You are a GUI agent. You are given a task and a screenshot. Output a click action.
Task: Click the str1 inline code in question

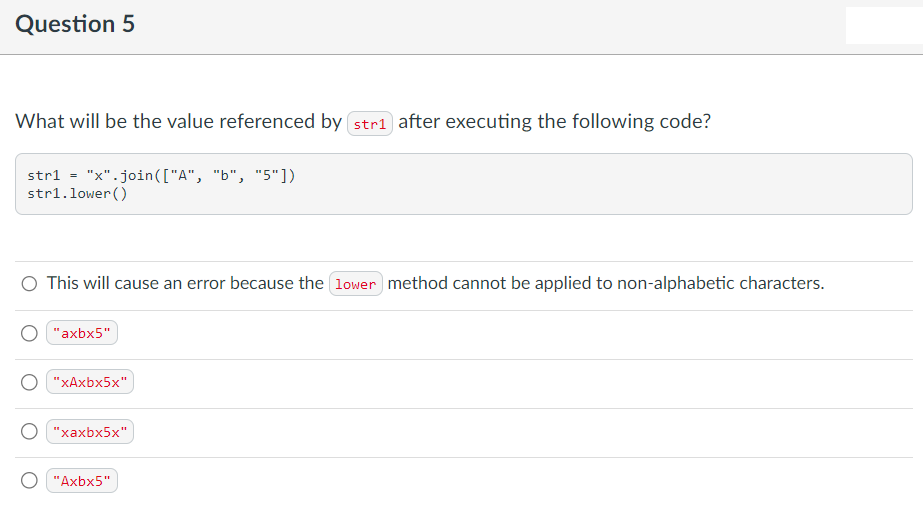[x=370, y=124]
